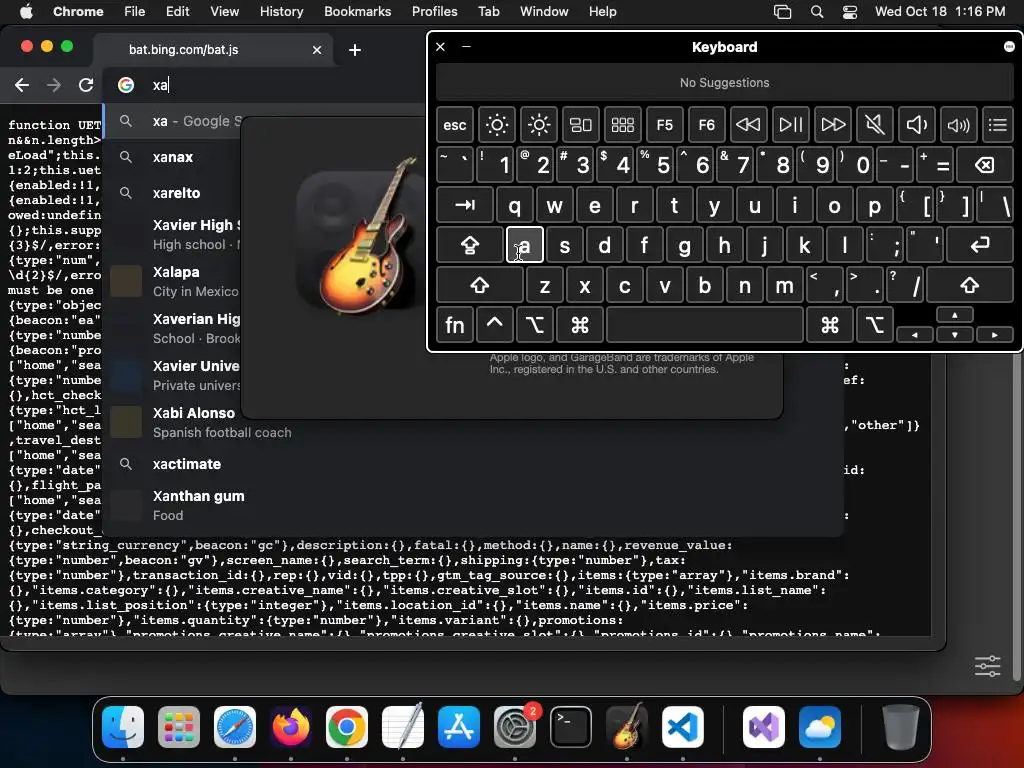The height and width of the screenshot is (768, 1024).
Task: Click the No Suggestions bar
Action: click(x=724, y=83)
